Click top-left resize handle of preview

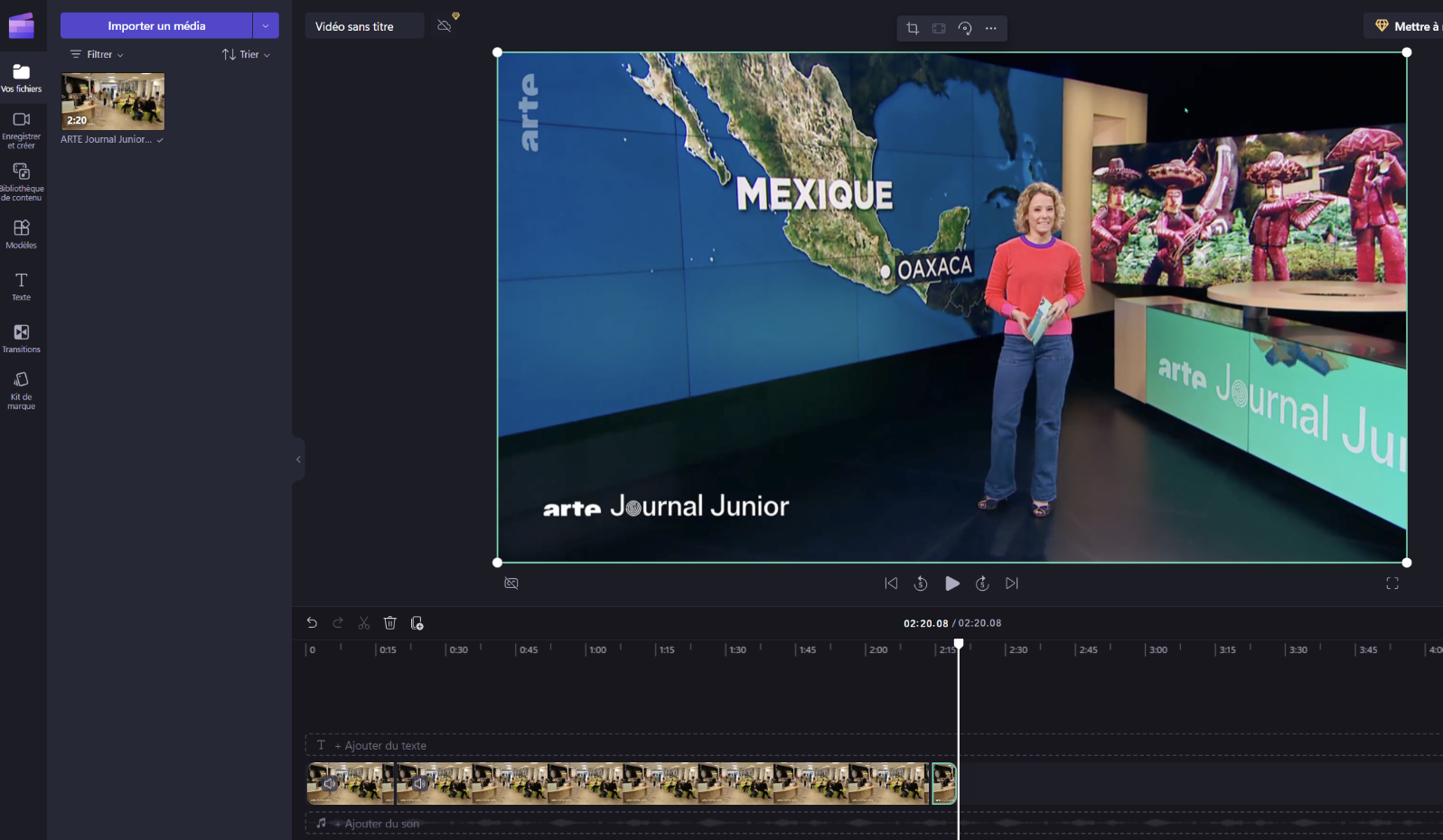tap(498, 52)
